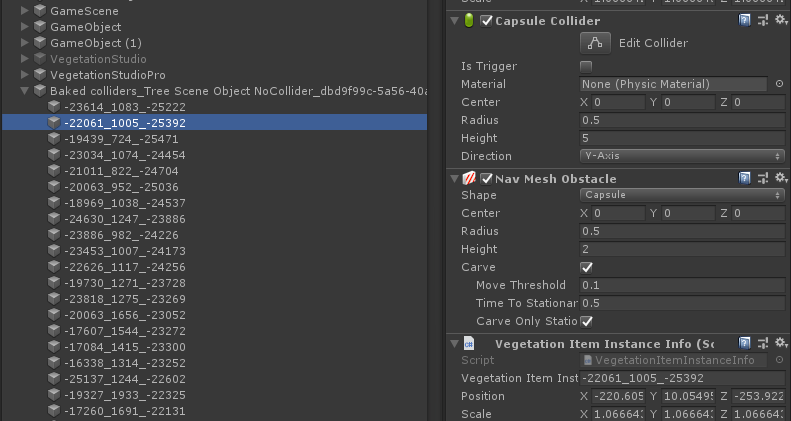Open Capsule Collider preset selector icon
791x421 pixels.
[x=762, y=20]
